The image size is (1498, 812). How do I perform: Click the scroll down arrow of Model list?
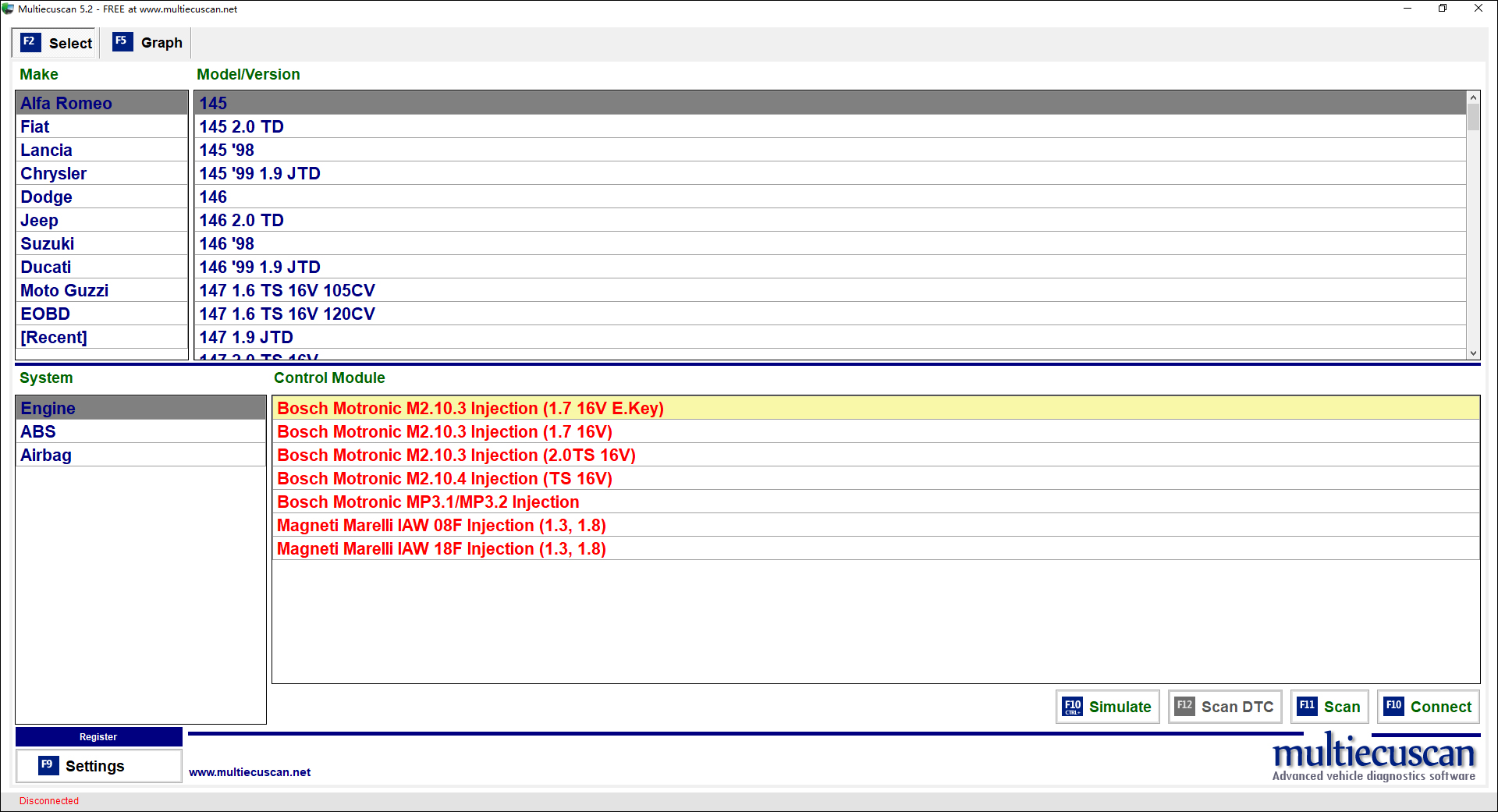pos(1473,353)
